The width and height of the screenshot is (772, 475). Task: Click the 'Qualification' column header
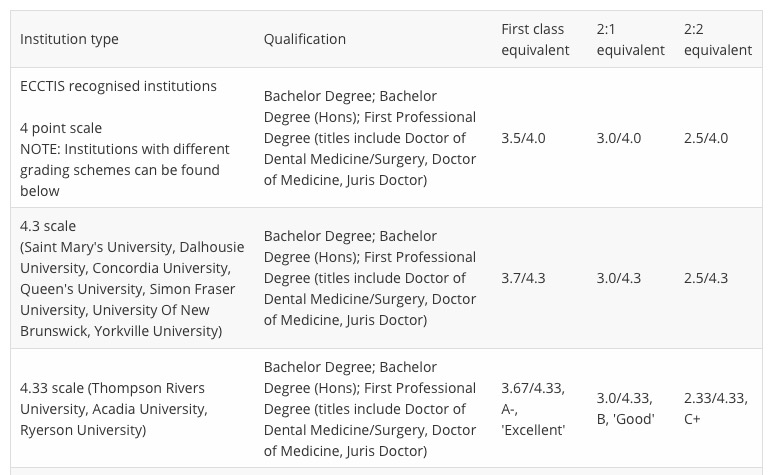[x=304, y=39]
